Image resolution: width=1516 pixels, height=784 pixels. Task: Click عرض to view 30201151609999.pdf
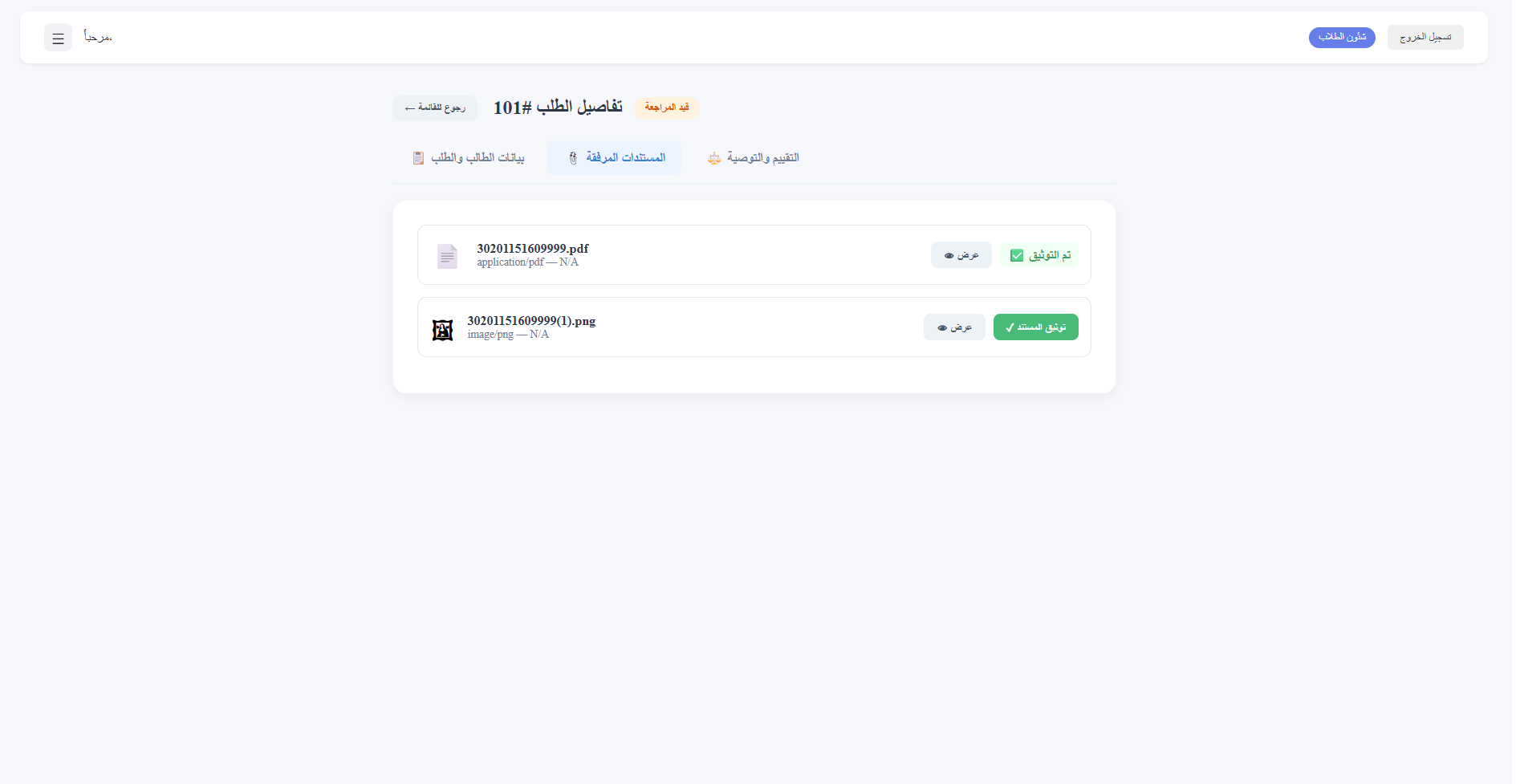point(961,254)
